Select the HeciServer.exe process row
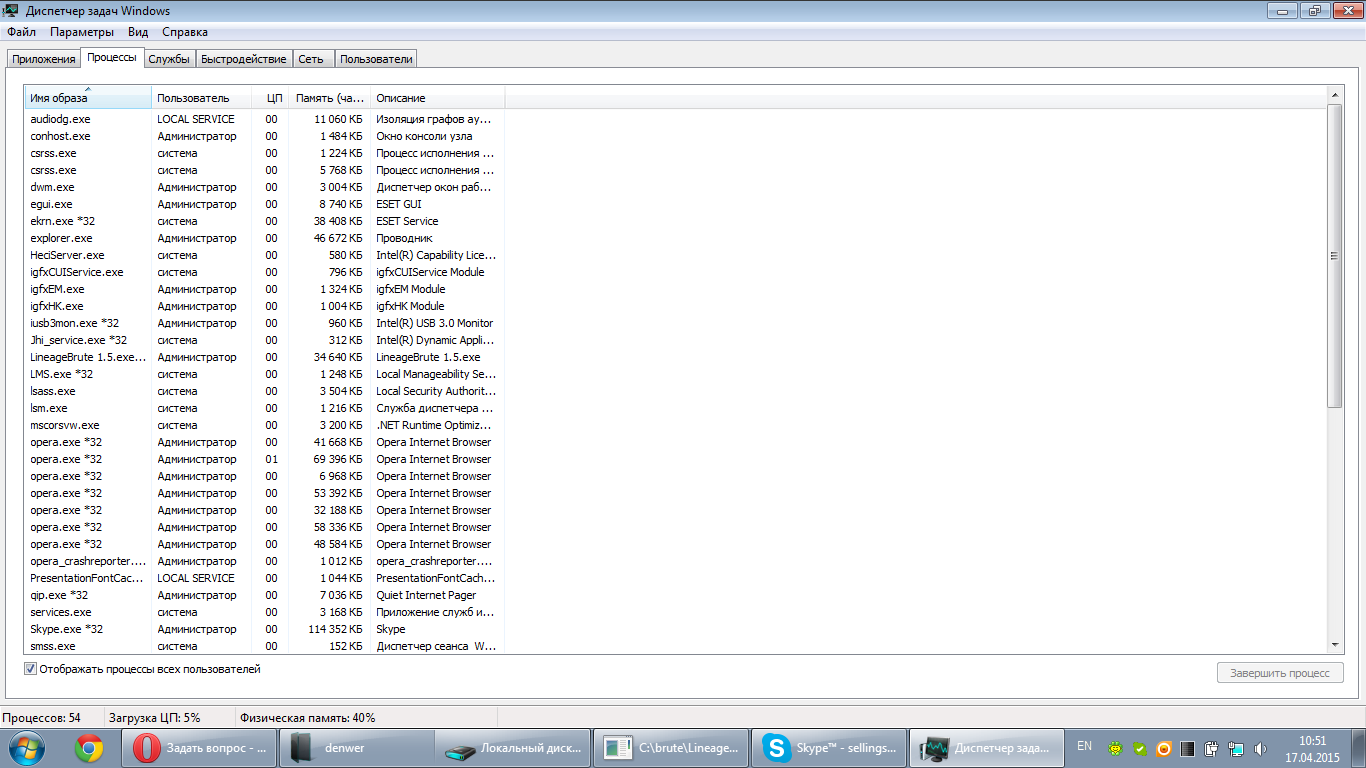1366x768 pixels. (265, 255)
